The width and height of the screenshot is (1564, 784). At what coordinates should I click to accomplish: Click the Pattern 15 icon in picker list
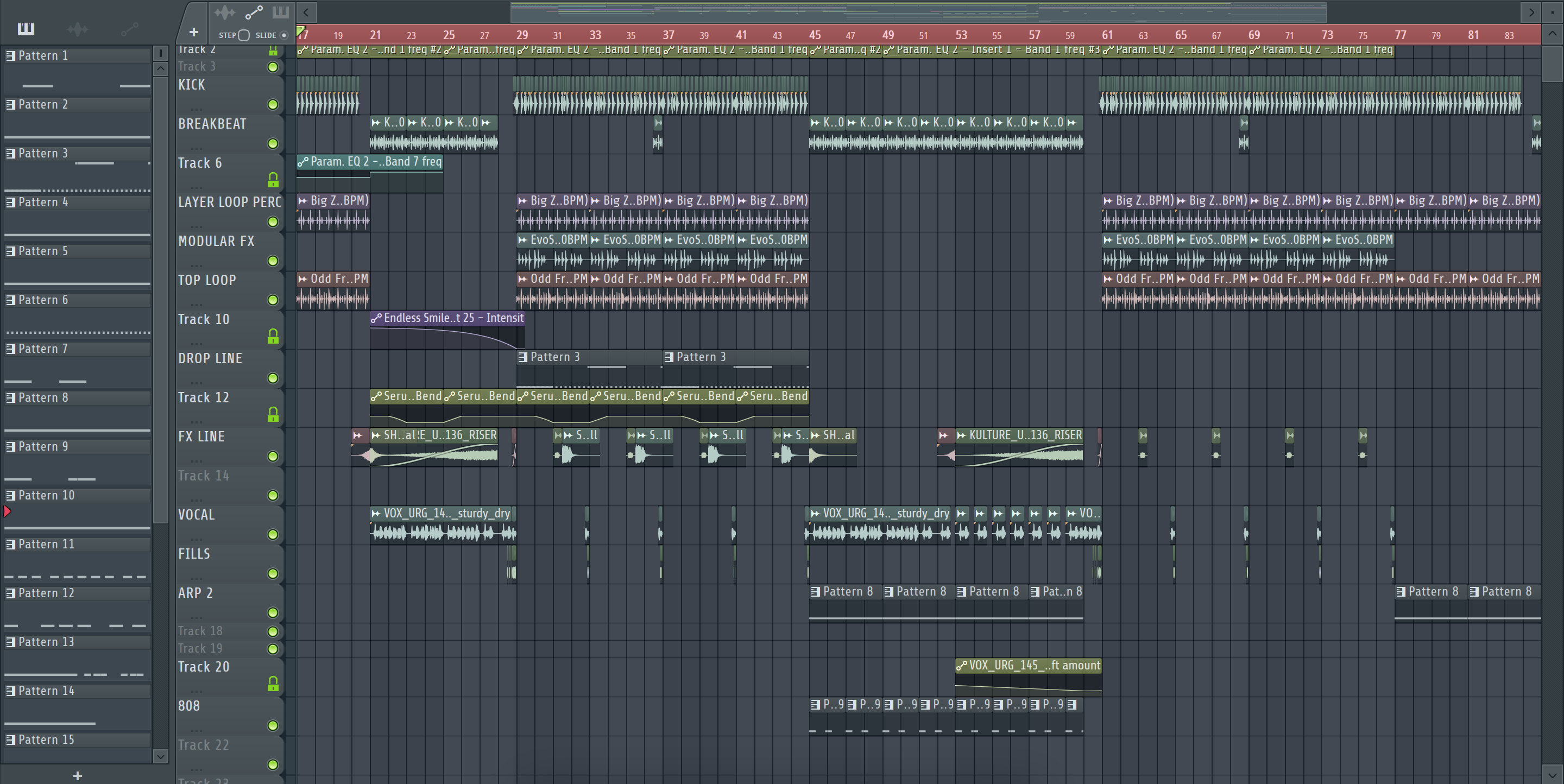[x=10, y=739]
